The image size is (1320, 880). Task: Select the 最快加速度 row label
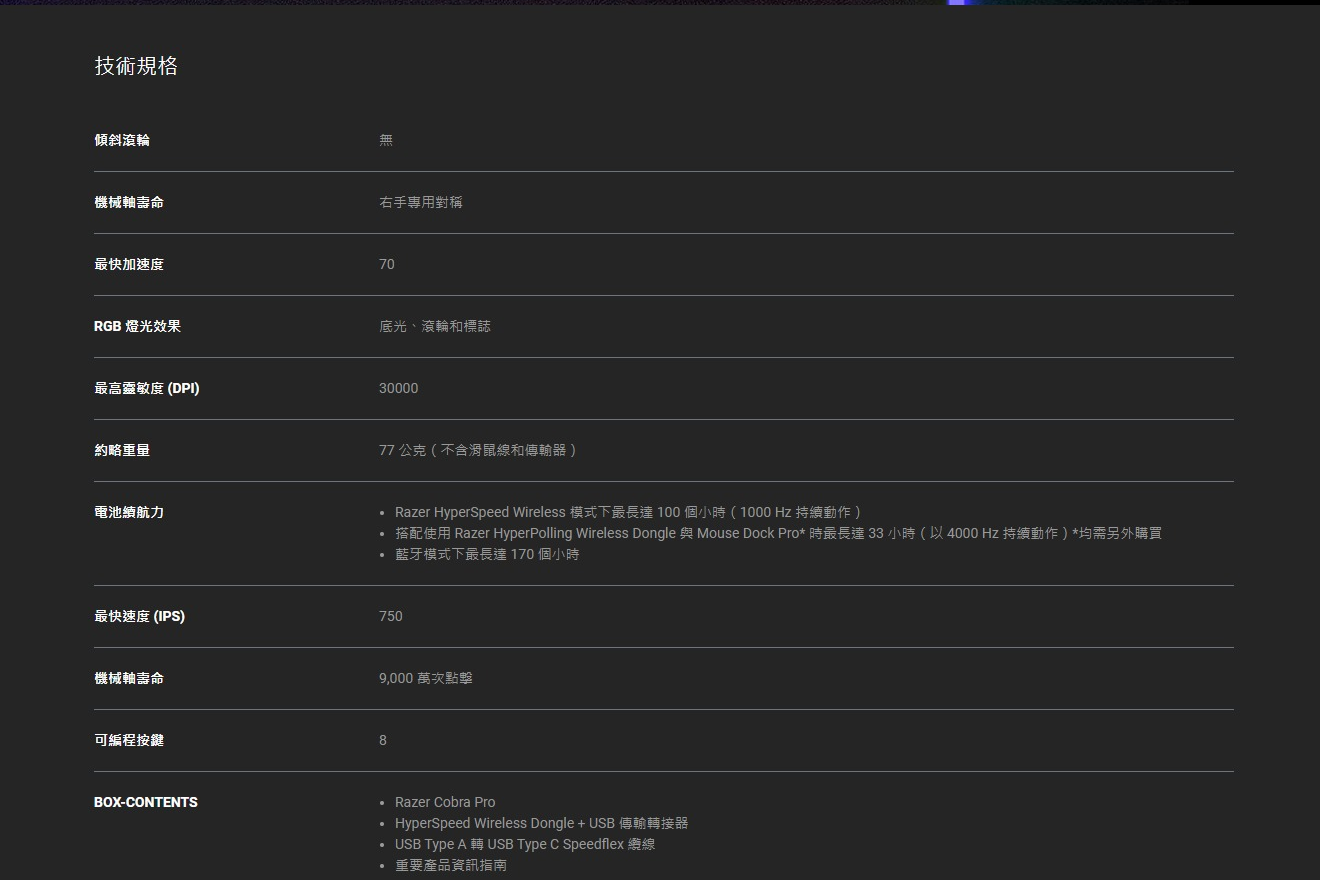click(129, 264)
